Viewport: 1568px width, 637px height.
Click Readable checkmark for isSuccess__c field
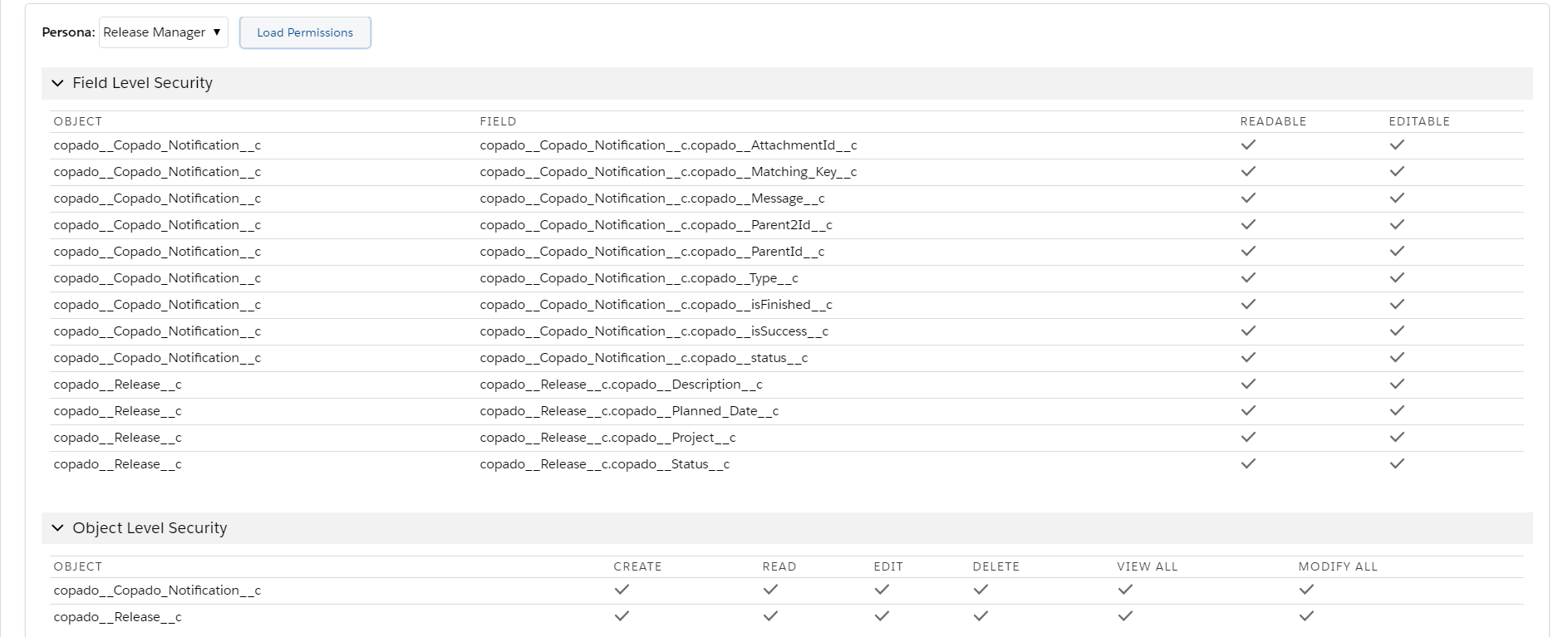pos(1248,331)
